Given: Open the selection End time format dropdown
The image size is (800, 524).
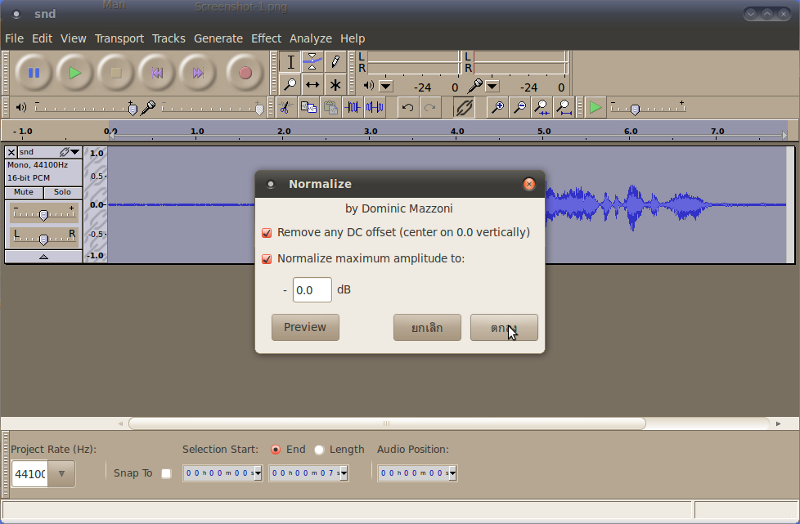Looking at the screenshot, I should (344, 473).
